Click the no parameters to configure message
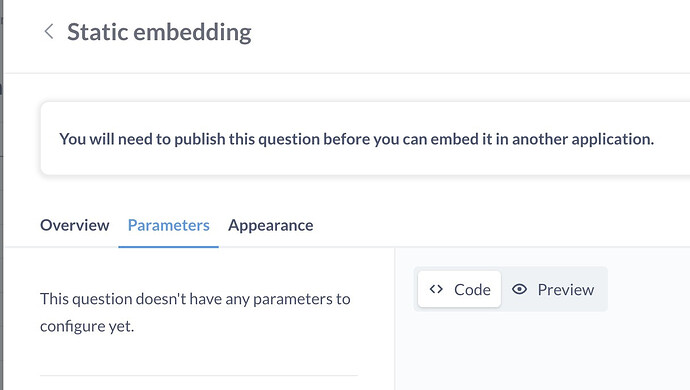 tap(195, 313)
